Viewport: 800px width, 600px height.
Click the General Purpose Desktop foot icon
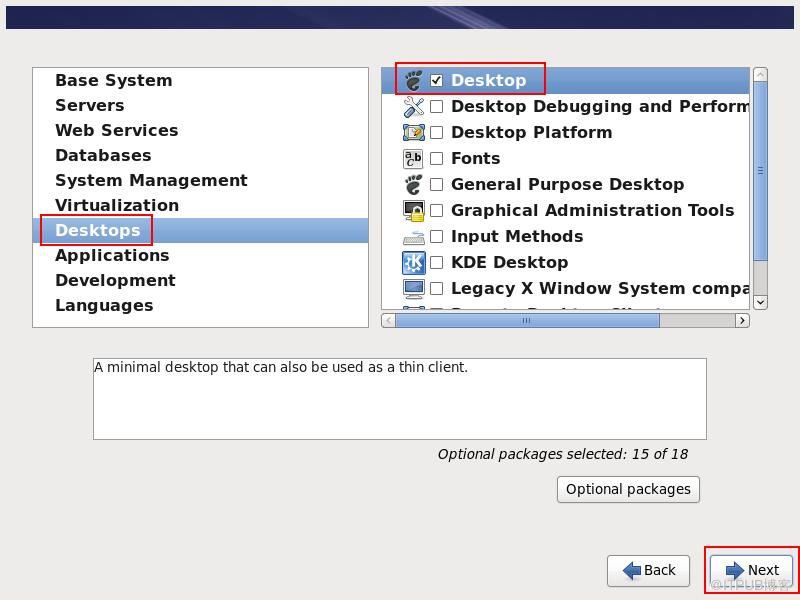coord(414,185)
